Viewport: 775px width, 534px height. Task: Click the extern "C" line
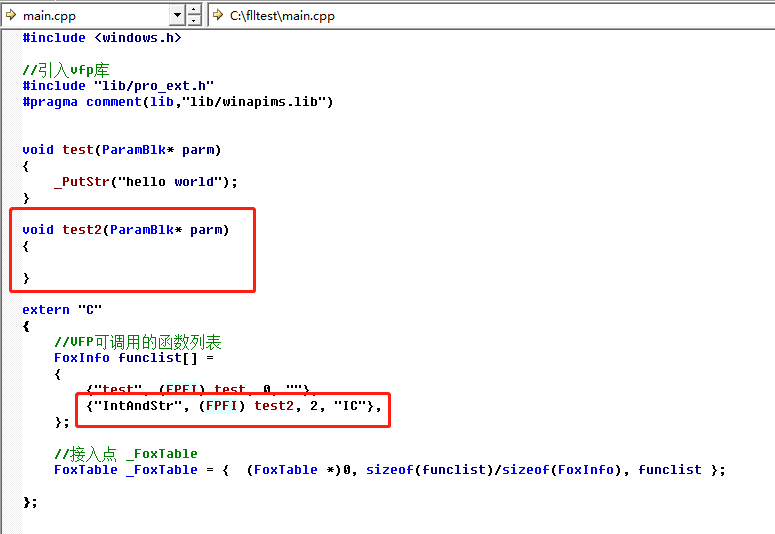coord(62,310)
